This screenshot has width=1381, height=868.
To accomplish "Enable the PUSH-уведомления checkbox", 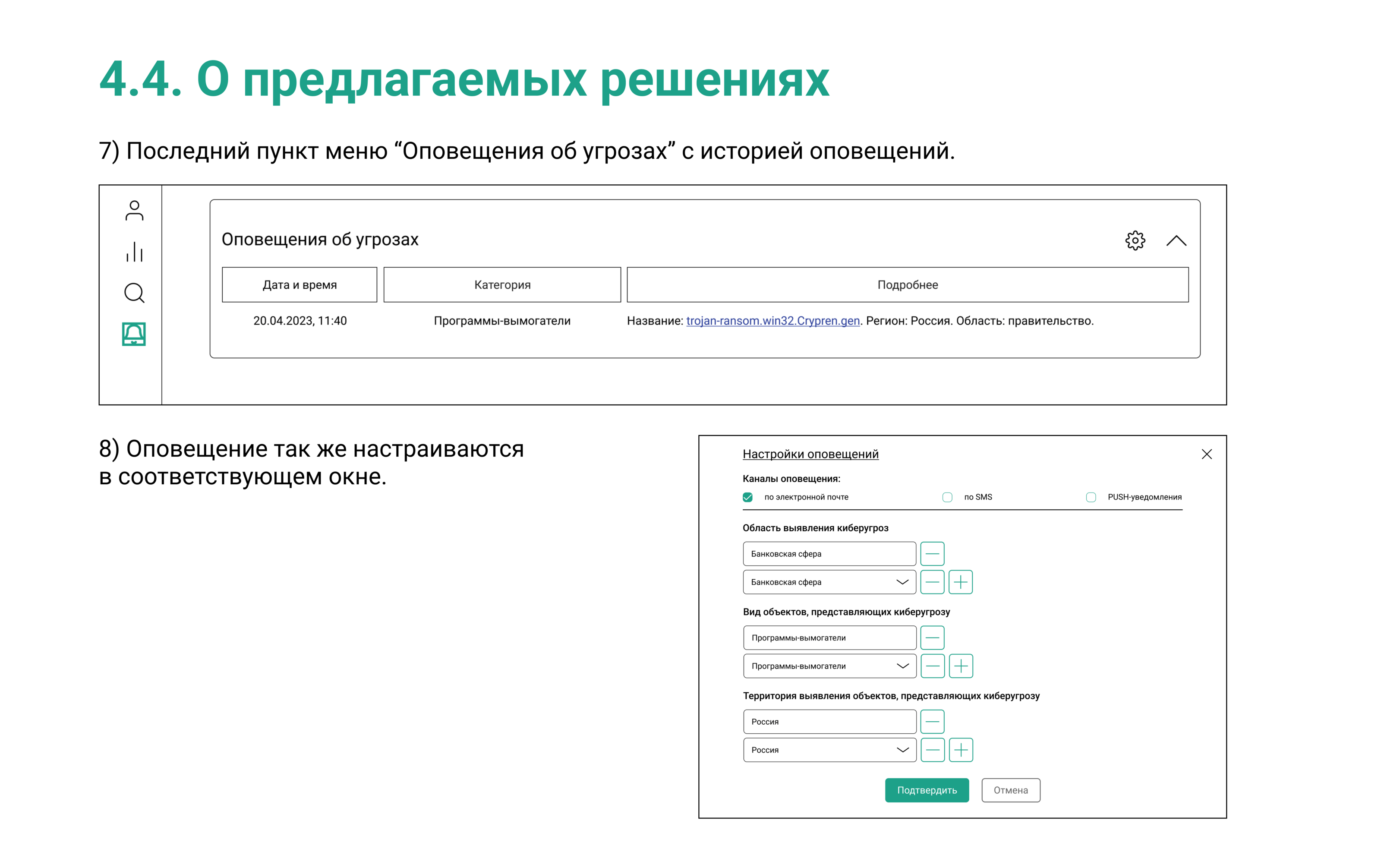I will click(x=1091, y=497).
